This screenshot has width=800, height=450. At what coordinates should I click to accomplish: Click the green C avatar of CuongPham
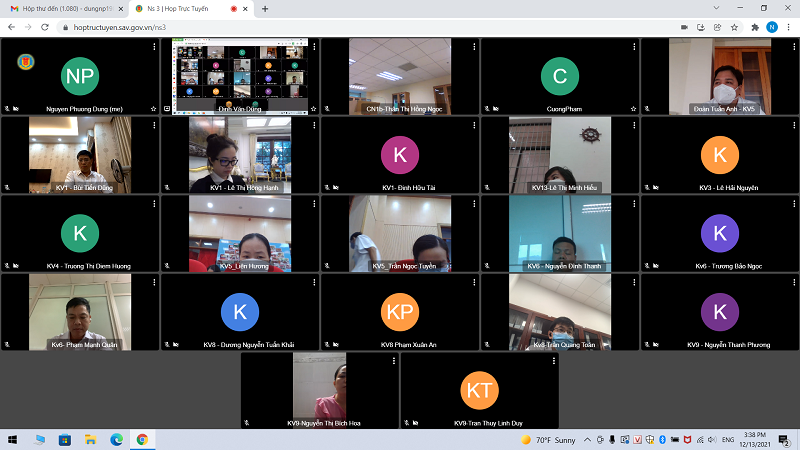tap(560, 77)
